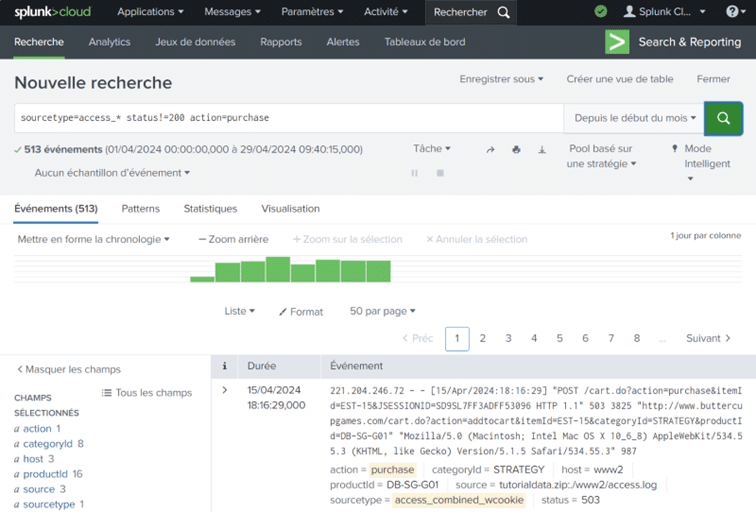The height and width of the screenshot is (512, 756).
Task: Click in the search query field
Action: pos(289,118)
